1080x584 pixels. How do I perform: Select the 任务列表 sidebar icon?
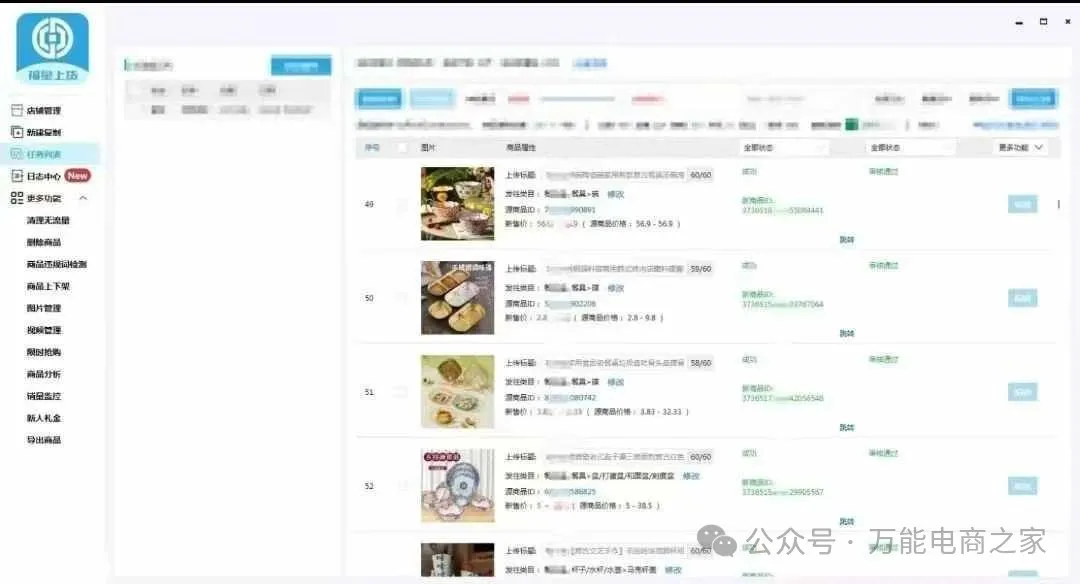(x=16, y=154)
